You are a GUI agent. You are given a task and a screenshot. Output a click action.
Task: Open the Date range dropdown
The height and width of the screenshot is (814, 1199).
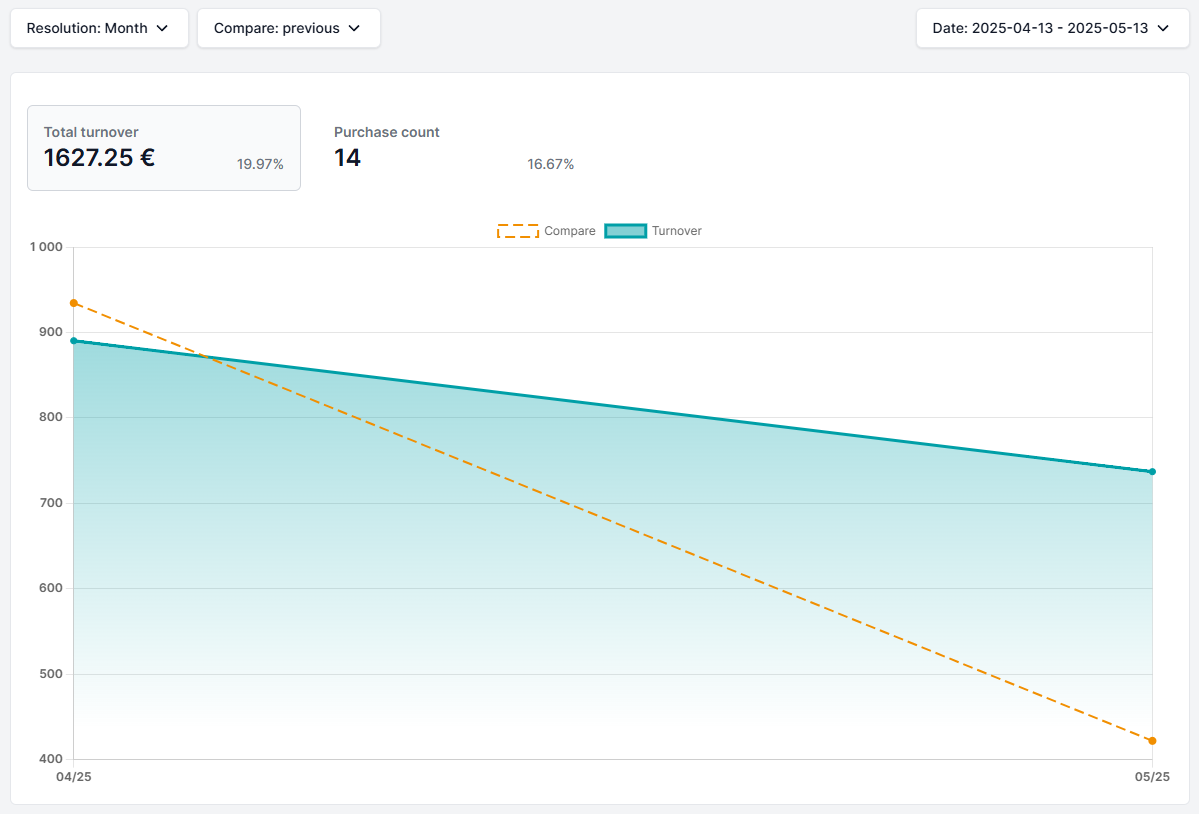(1052, 28)
